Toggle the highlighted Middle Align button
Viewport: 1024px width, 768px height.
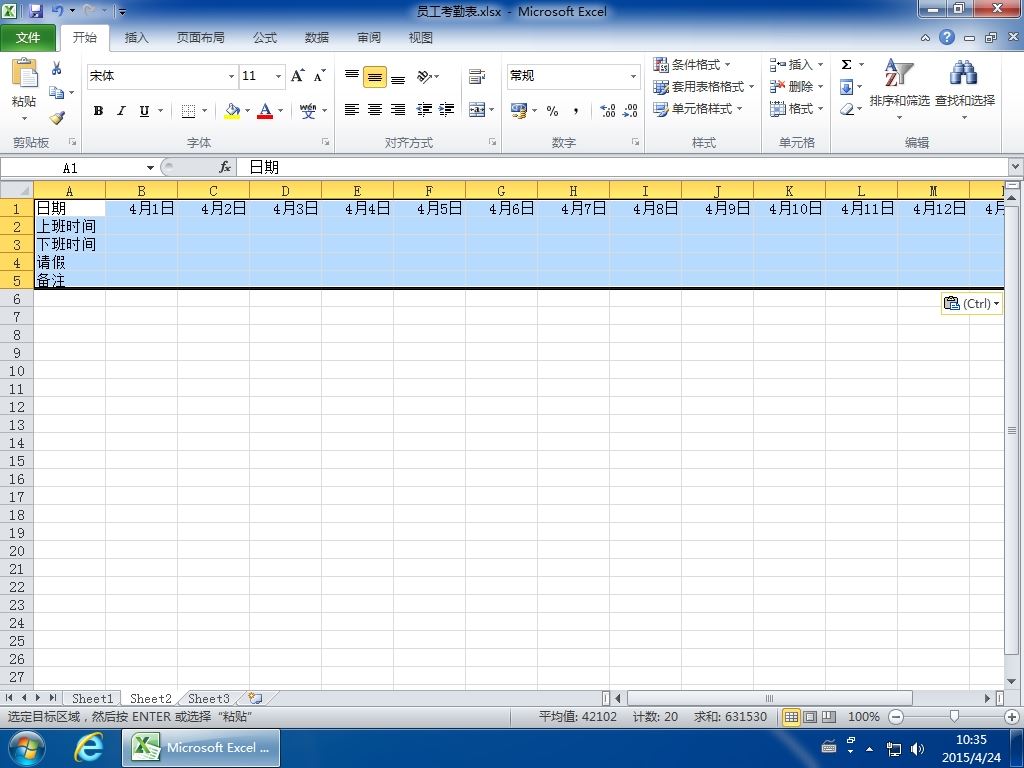pos(375,77)
